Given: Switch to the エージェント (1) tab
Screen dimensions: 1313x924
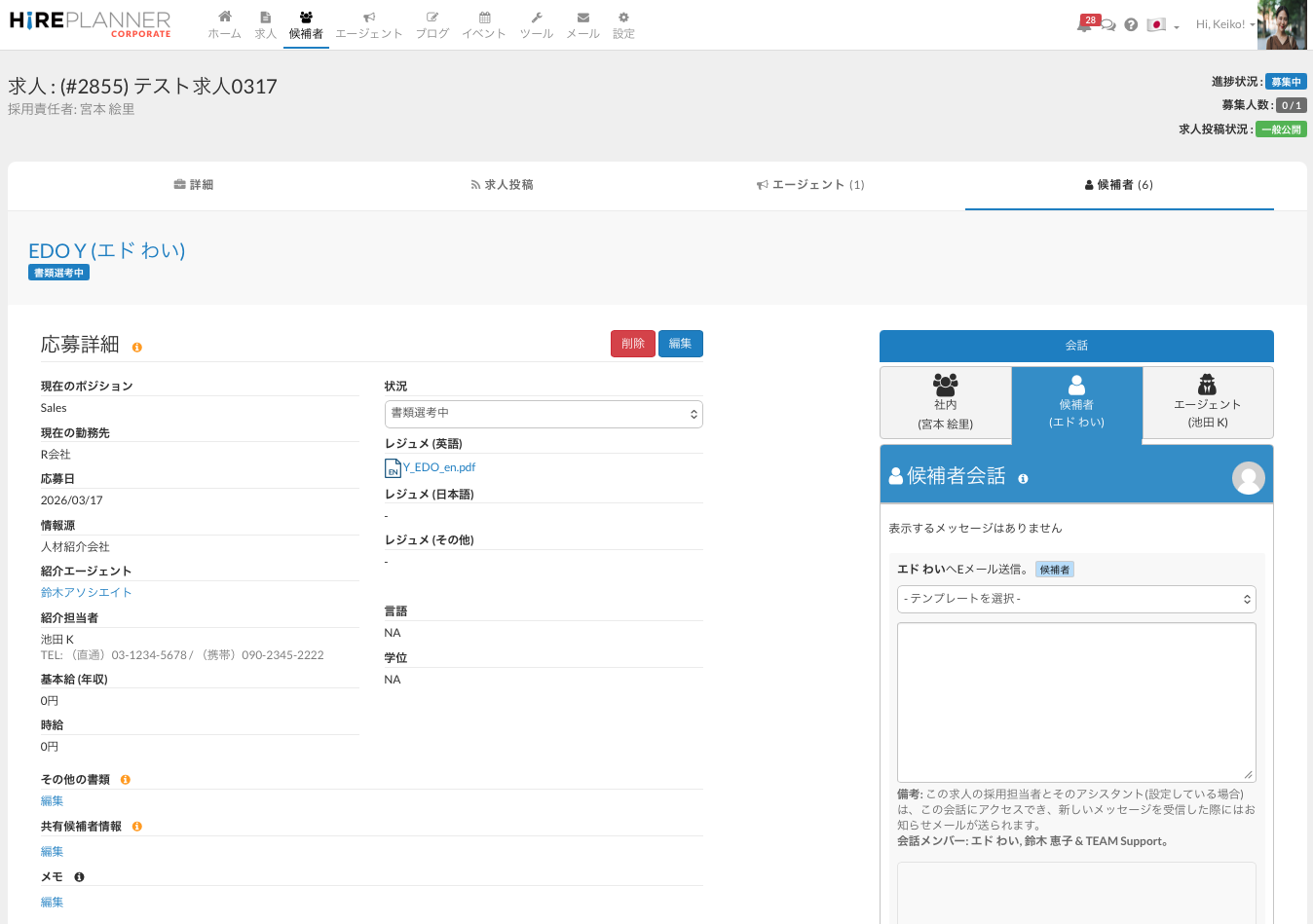Looking at the screenshot, I should 810,185.
